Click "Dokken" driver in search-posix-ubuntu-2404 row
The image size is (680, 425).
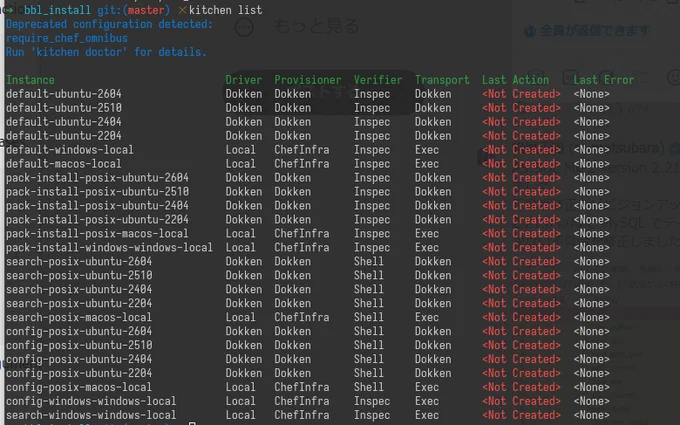pyautogui.click(x=244, y=289)
